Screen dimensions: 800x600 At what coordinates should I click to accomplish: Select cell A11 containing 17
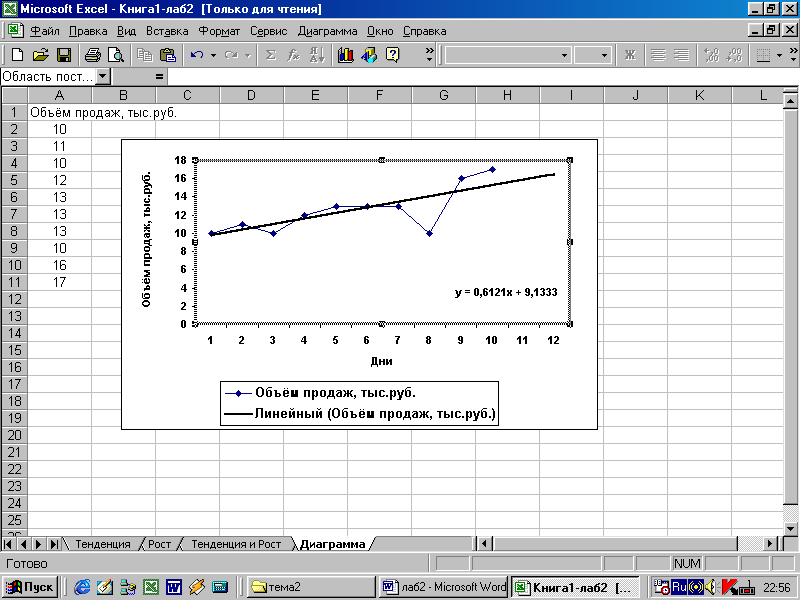[x=60, y=282]
